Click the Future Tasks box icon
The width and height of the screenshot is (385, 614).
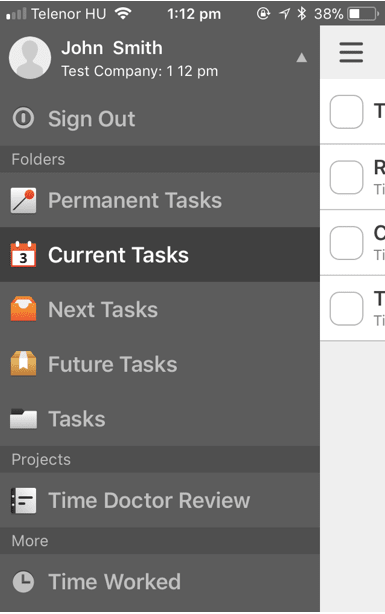(23, 364)
